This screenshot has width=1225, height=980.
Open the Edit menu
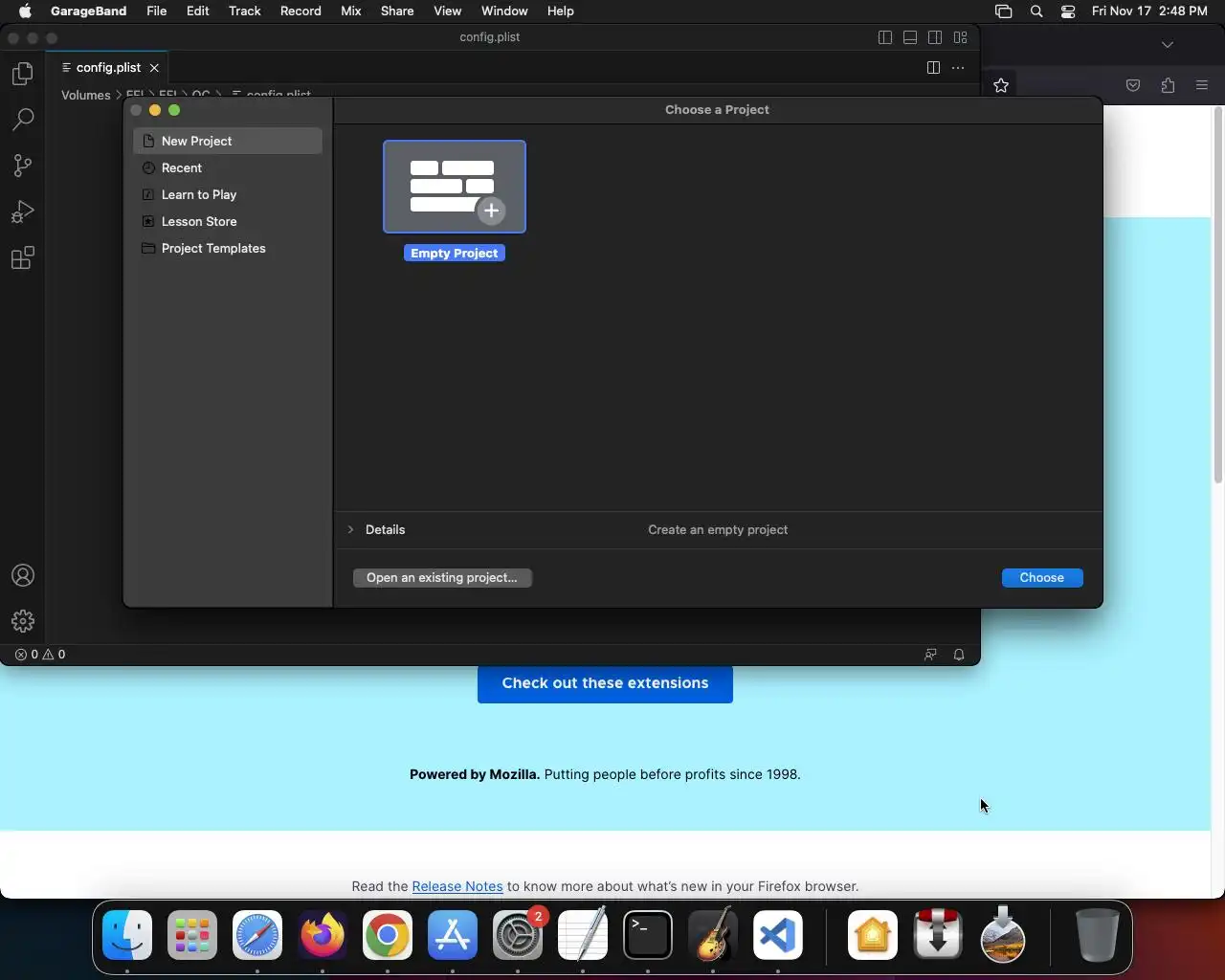click(x=198, y=11)
